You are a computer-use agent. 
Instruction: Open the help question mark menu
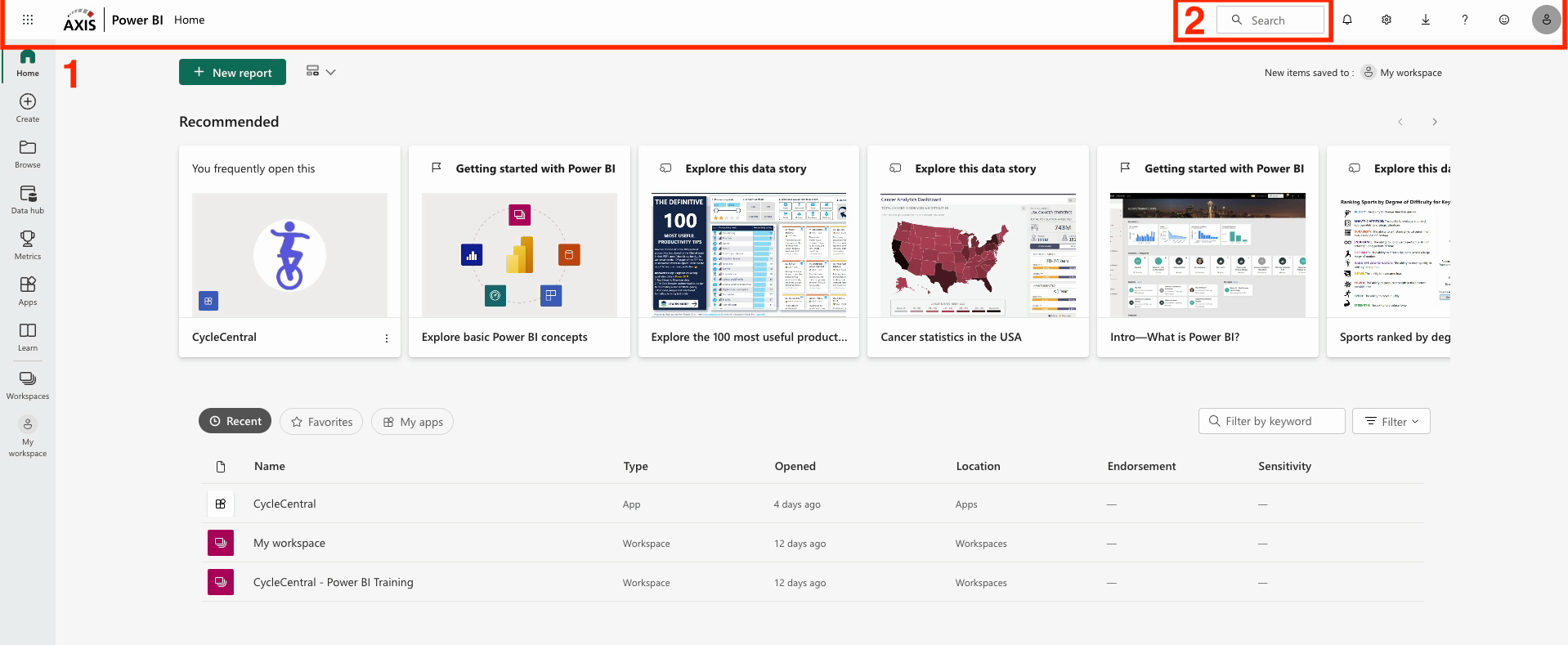[x=1465, y=20]
